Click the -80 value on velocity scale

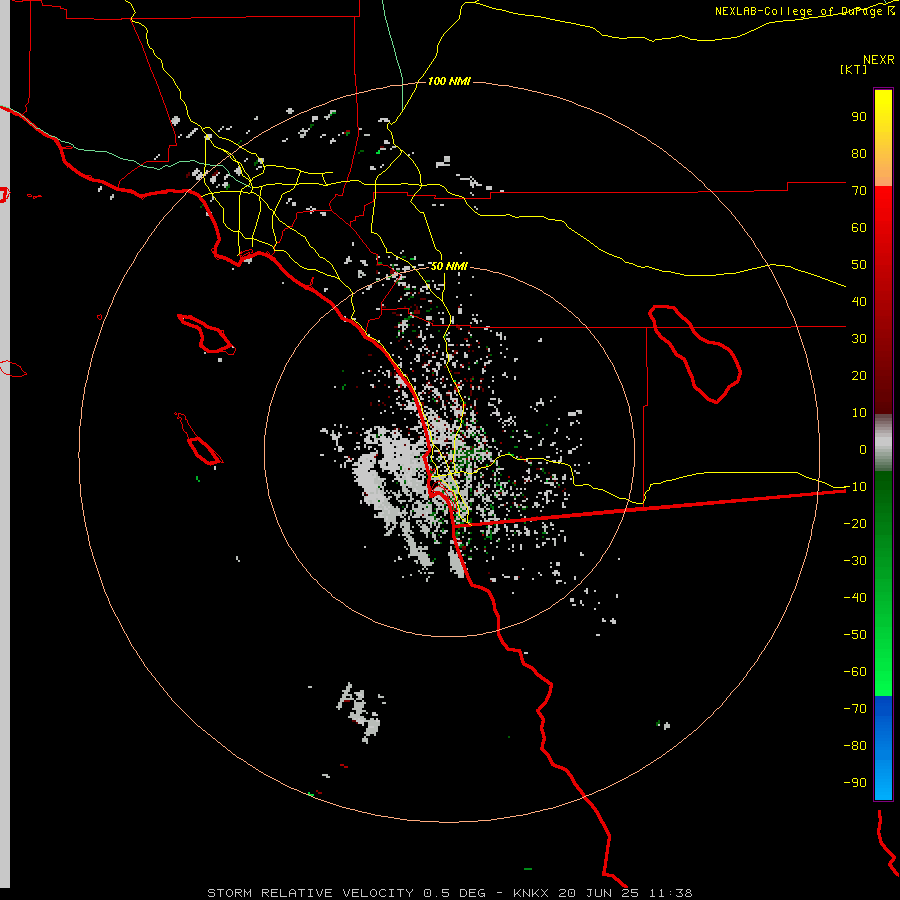click(x=855, y=746)
